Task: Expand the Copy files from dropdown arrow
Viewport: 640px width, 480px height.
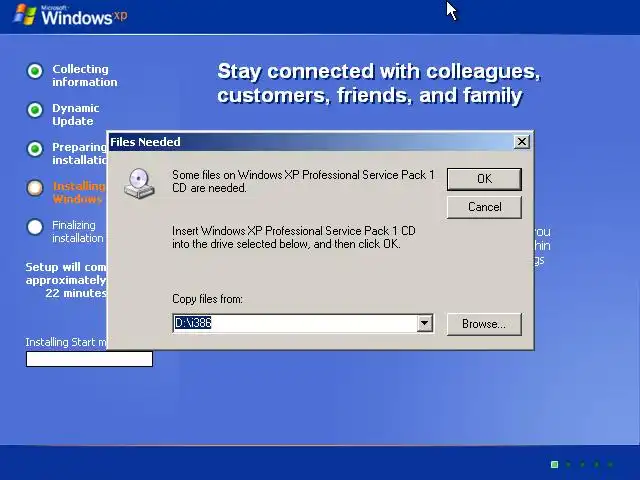Action: [x=424, y=323]
